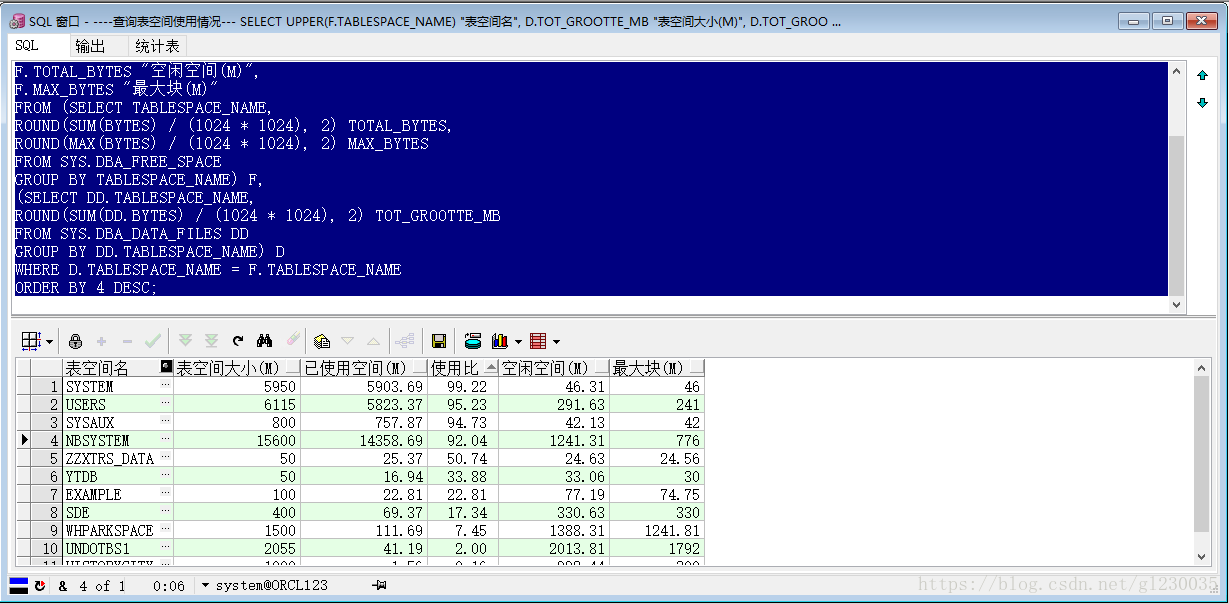Click the refresh results arrow icon

238,341
